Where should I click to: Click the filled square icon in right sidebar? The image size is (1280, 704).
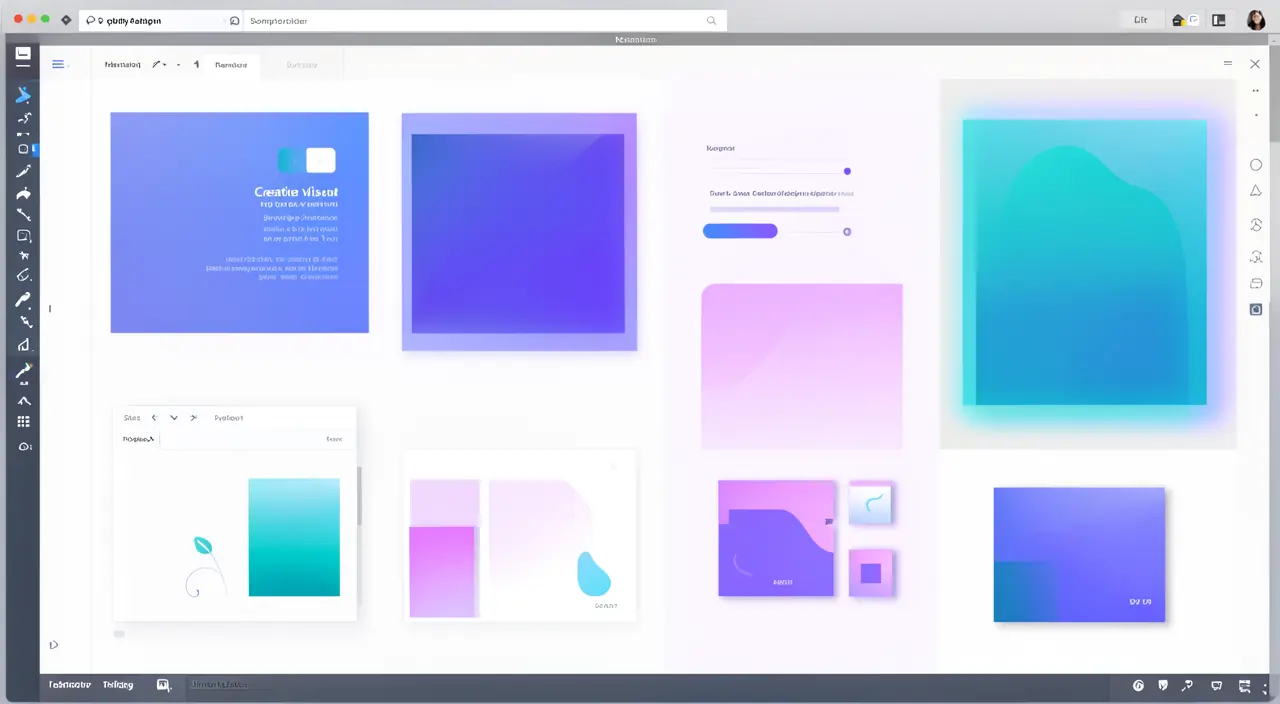tap(1256, 310)
